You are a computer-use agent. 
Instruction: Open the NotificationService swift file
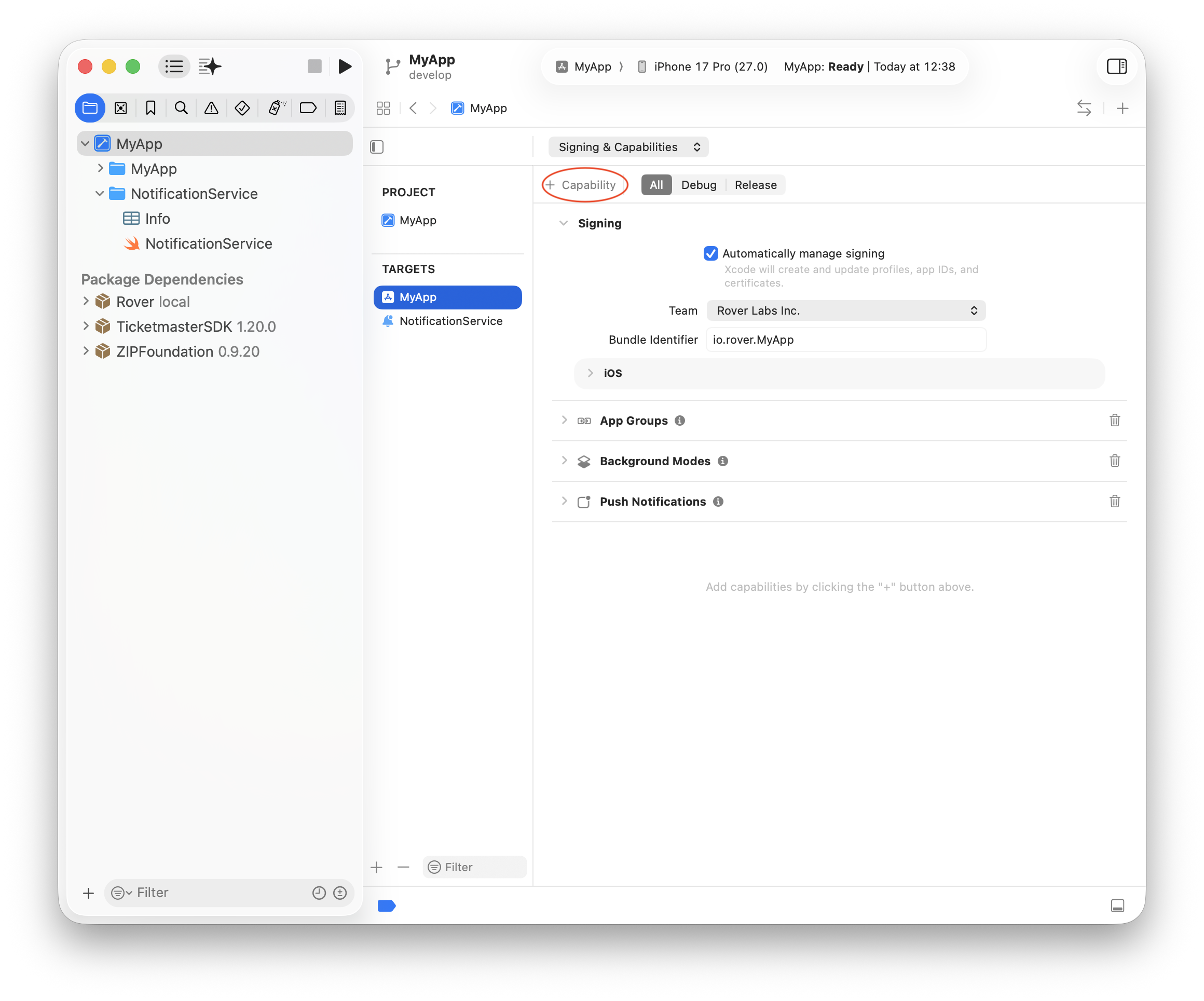[x=198, y=244]
